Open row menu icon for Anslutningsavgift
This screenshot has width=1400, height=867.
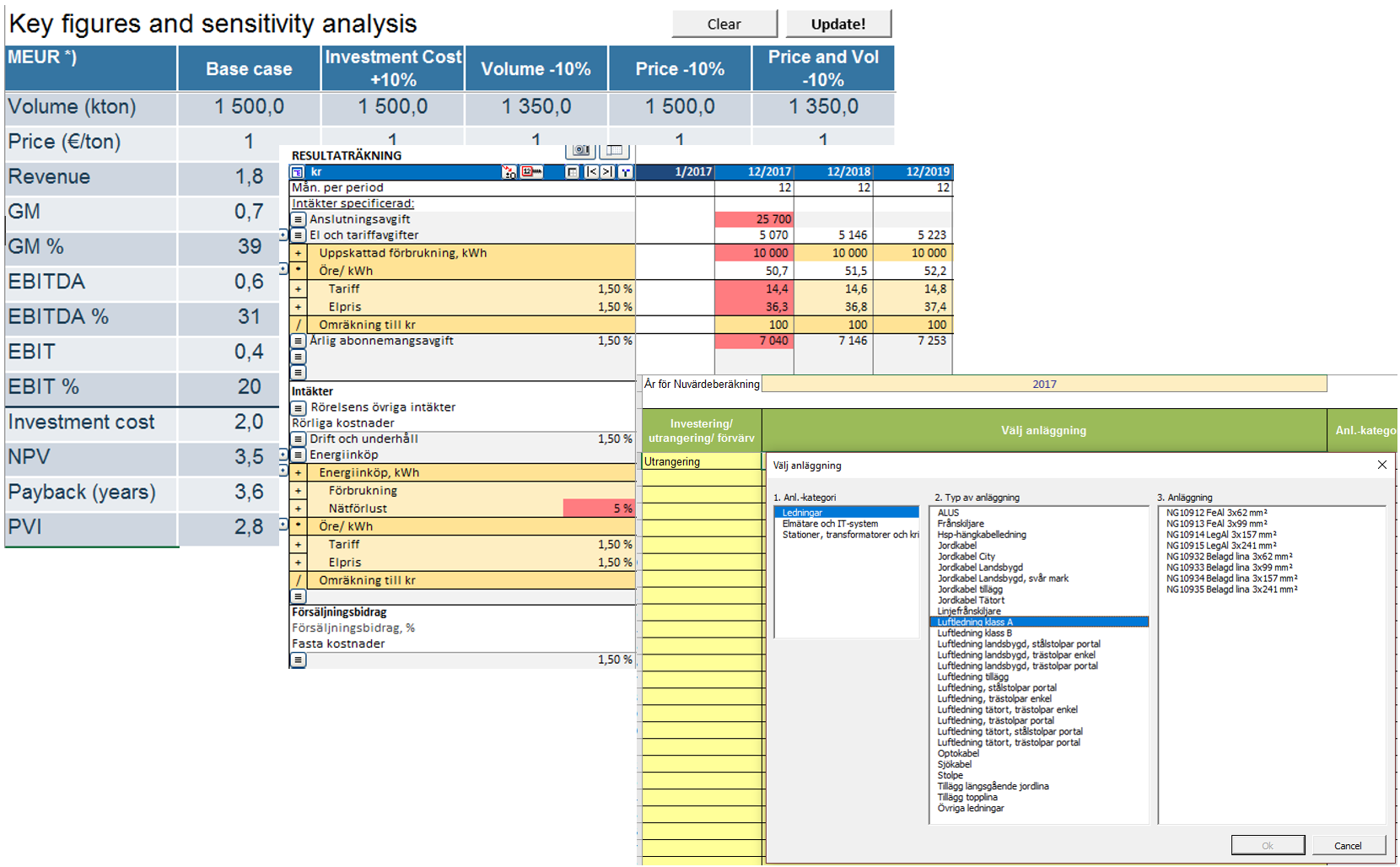299,219
